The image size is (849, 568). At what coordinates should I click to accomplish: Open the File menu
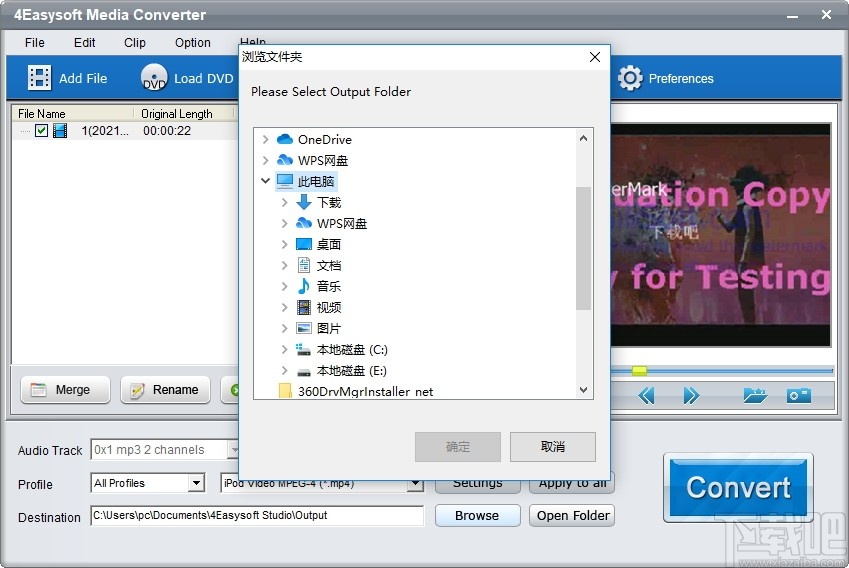[35, 43]
